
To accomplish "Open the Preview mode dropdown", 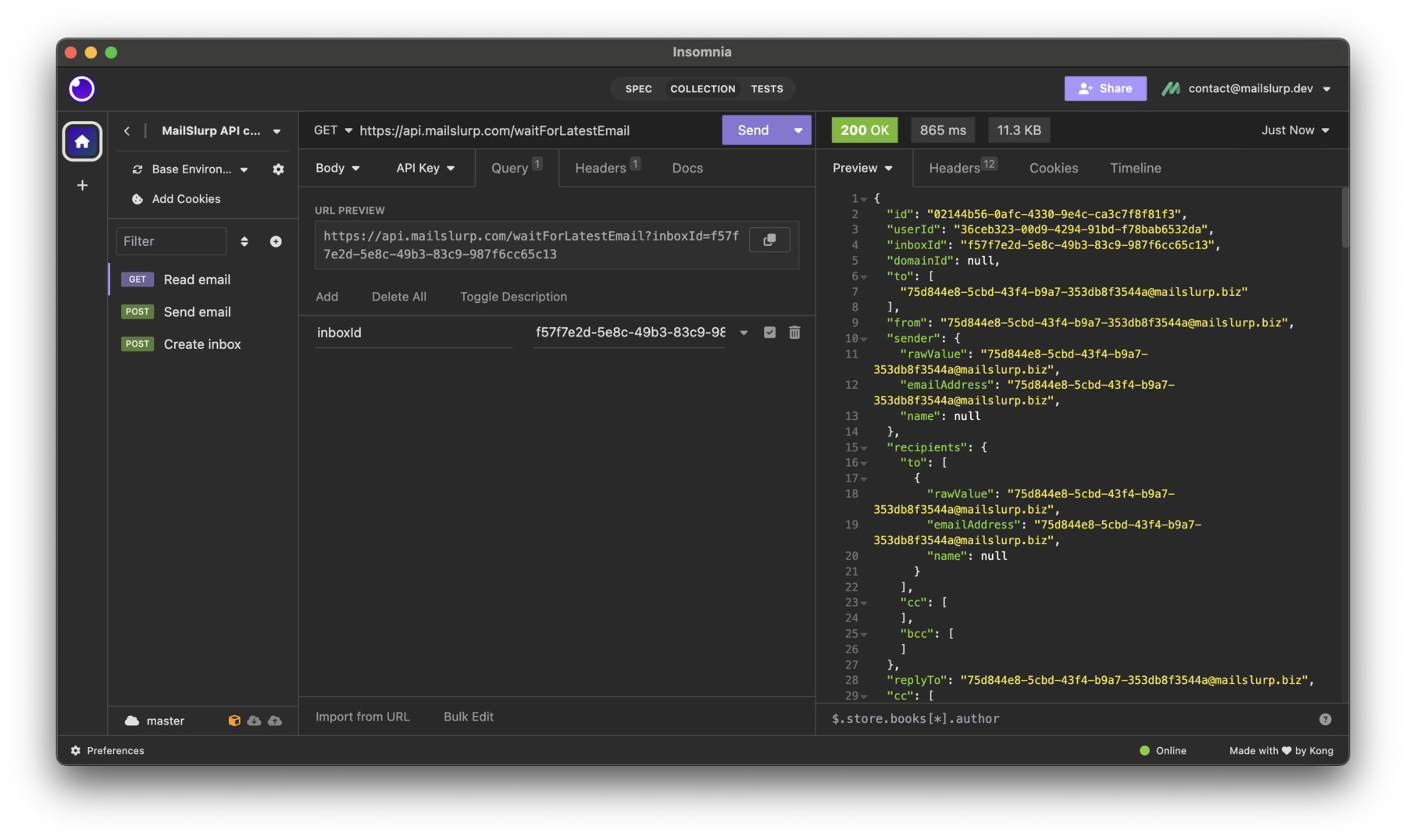I will pos(862,168).
